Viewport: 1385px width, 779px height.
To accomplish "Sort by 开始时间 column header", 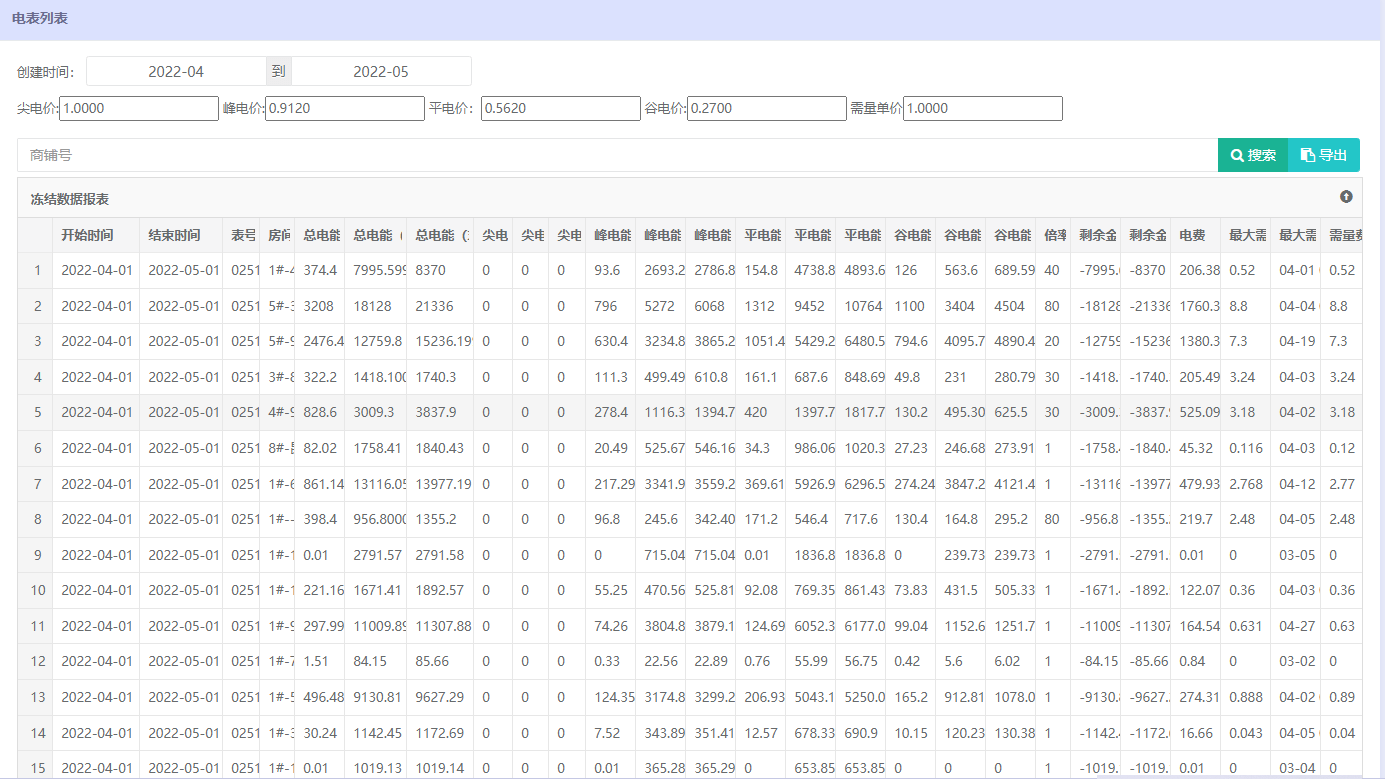I will pyautogui.click(x=96, y=235).
